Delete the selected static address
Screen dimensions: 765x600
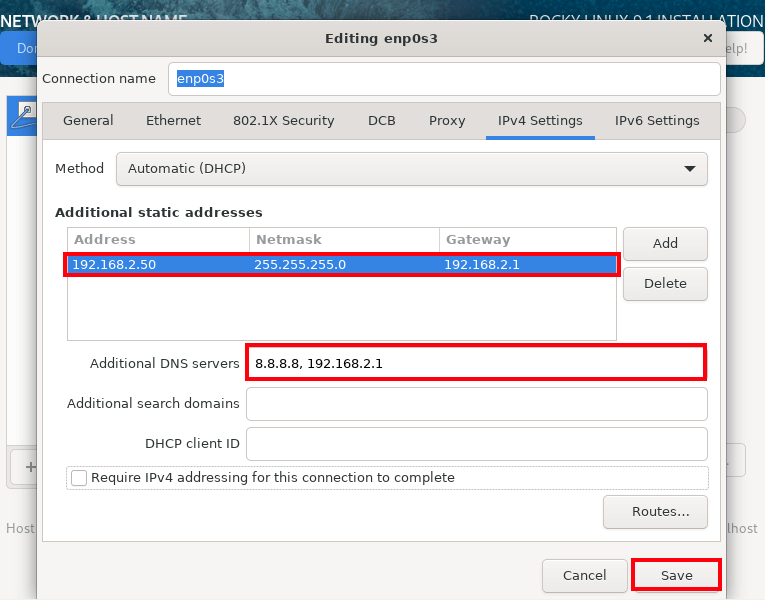click(665, 283)
